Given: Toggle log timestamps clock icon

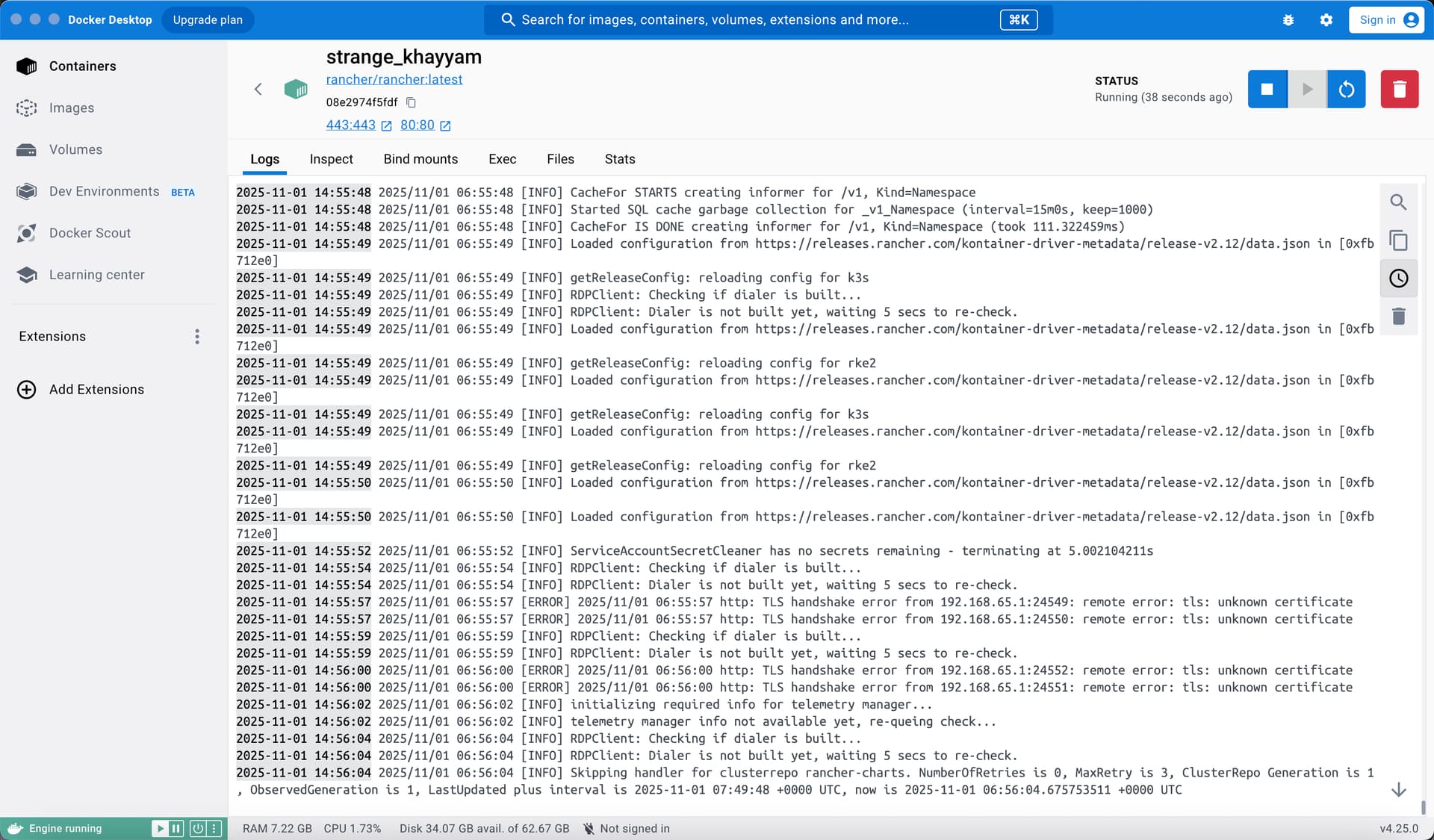Looking at the screenshot, I should [x=1398, y=279].
